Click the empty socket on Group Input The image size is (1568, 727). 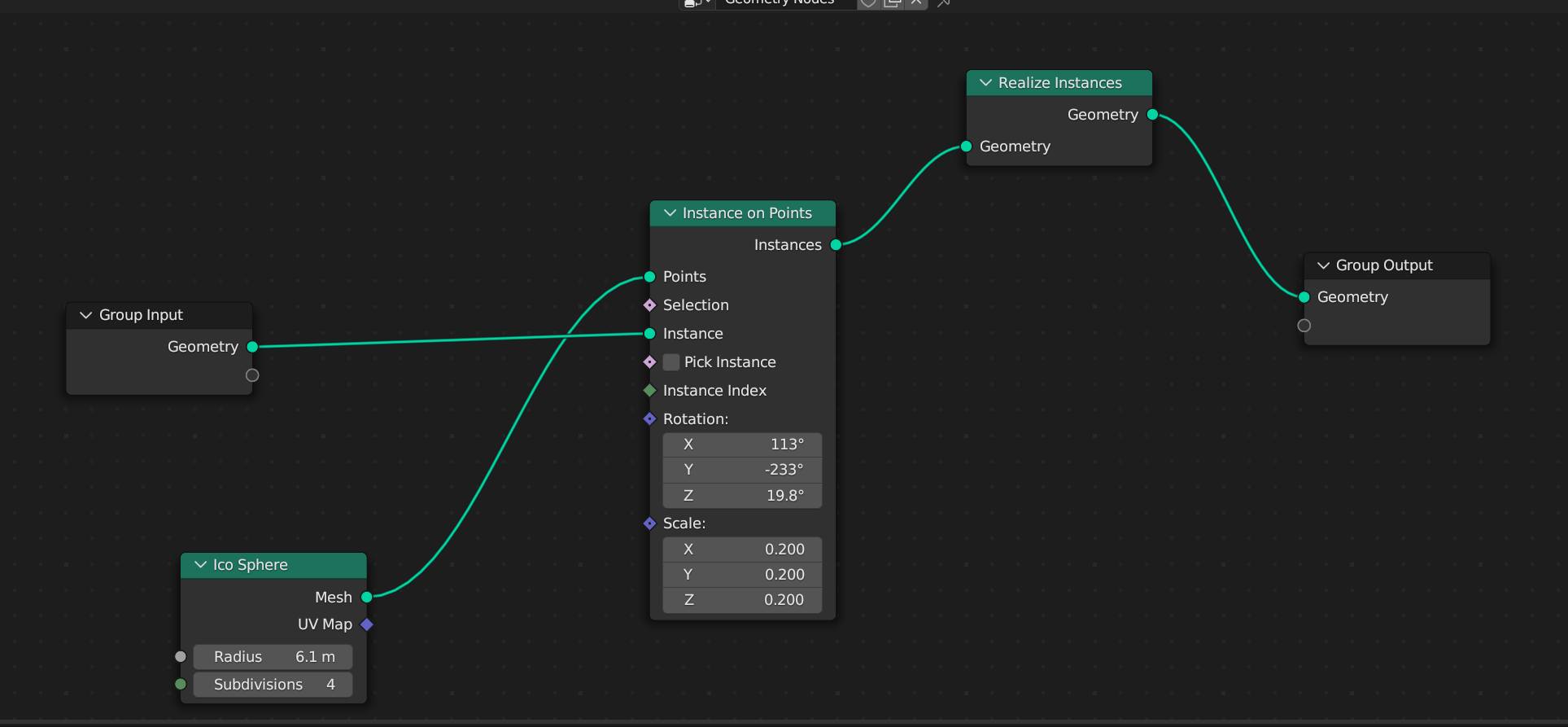tap(252, 375)
